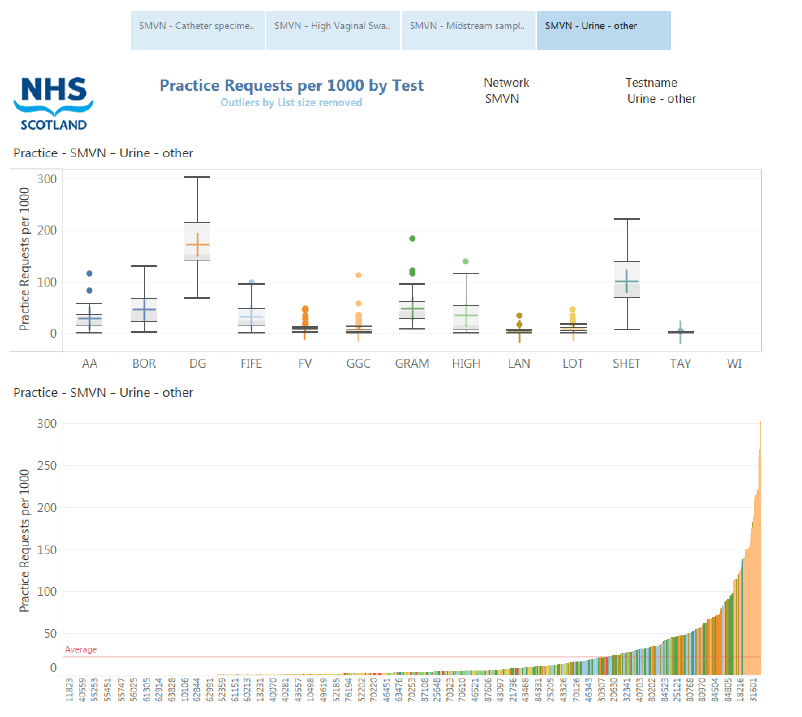Click practice code 84805 on the x-axis
The height and width of the screenshot is (717, 802).
point(728,689)
